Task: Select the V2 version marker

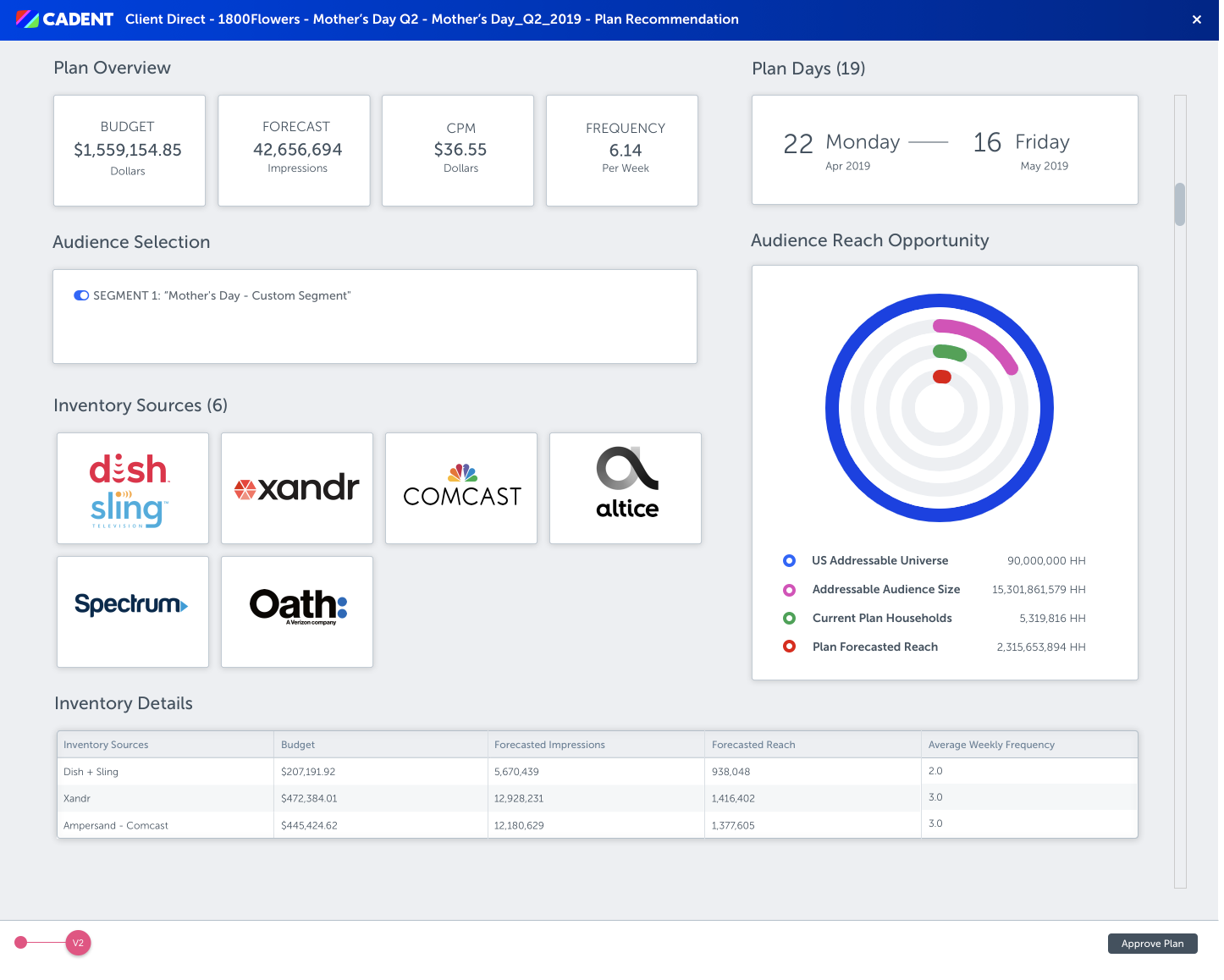Action: pyautogui.click(x=78, y=943)
